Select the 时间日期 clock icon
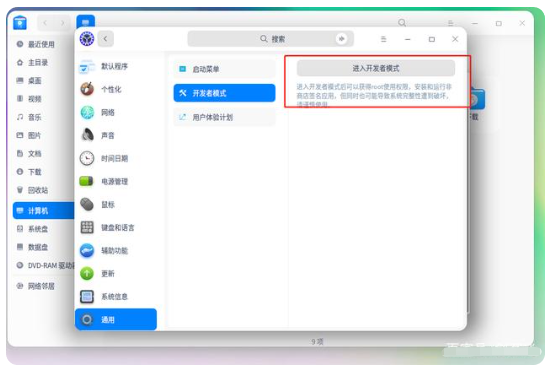Image resolution: width=550 pixels, height=368 pixels. [87, 158]
